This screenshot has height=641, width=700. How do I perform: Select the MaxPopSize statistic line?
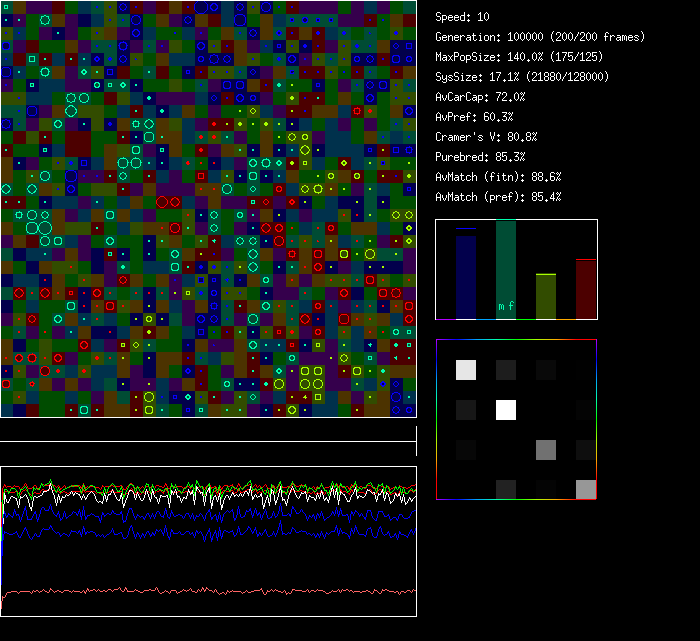pos(518,57)
